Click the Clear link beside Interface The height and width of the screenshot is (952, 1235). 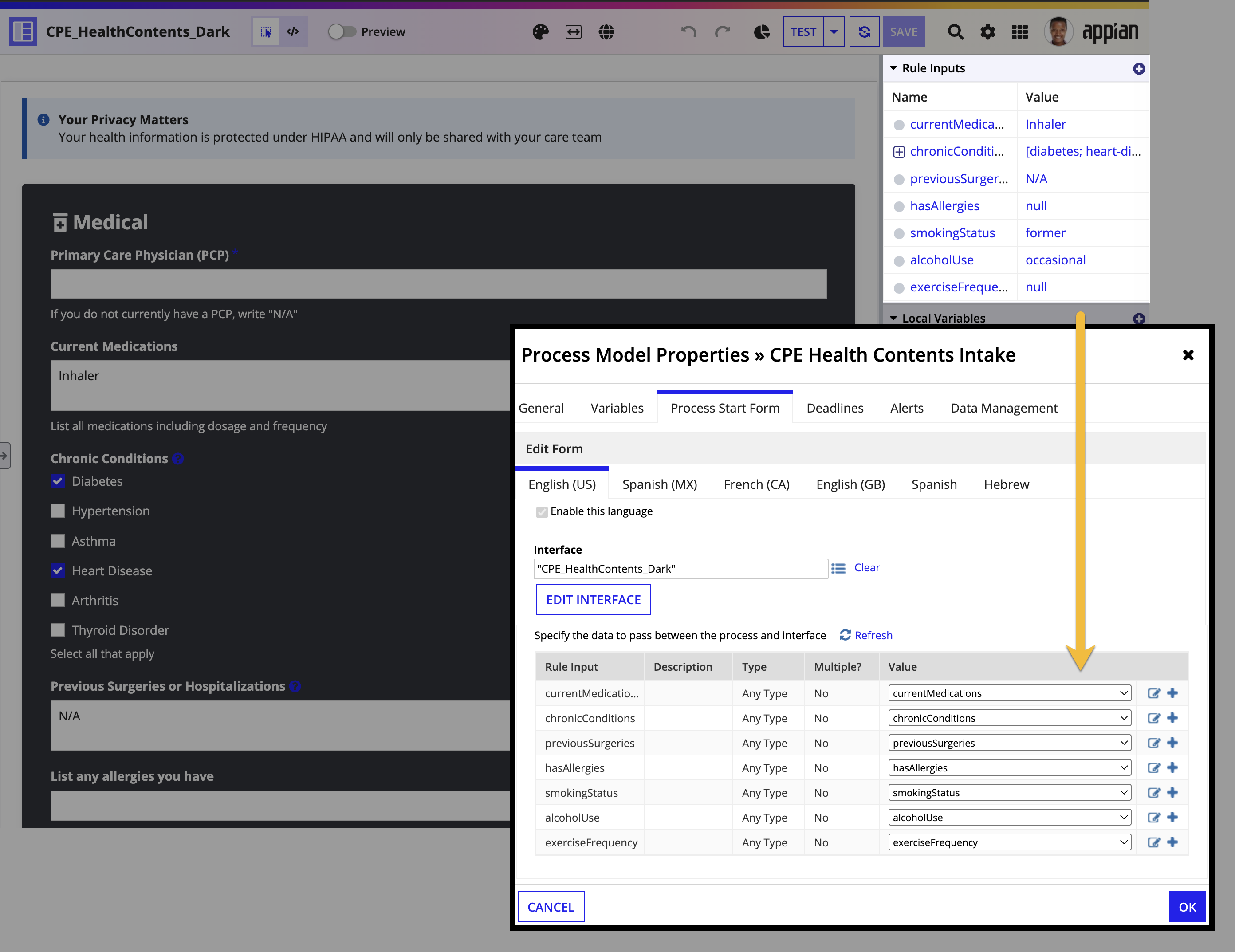coord(867,567)
